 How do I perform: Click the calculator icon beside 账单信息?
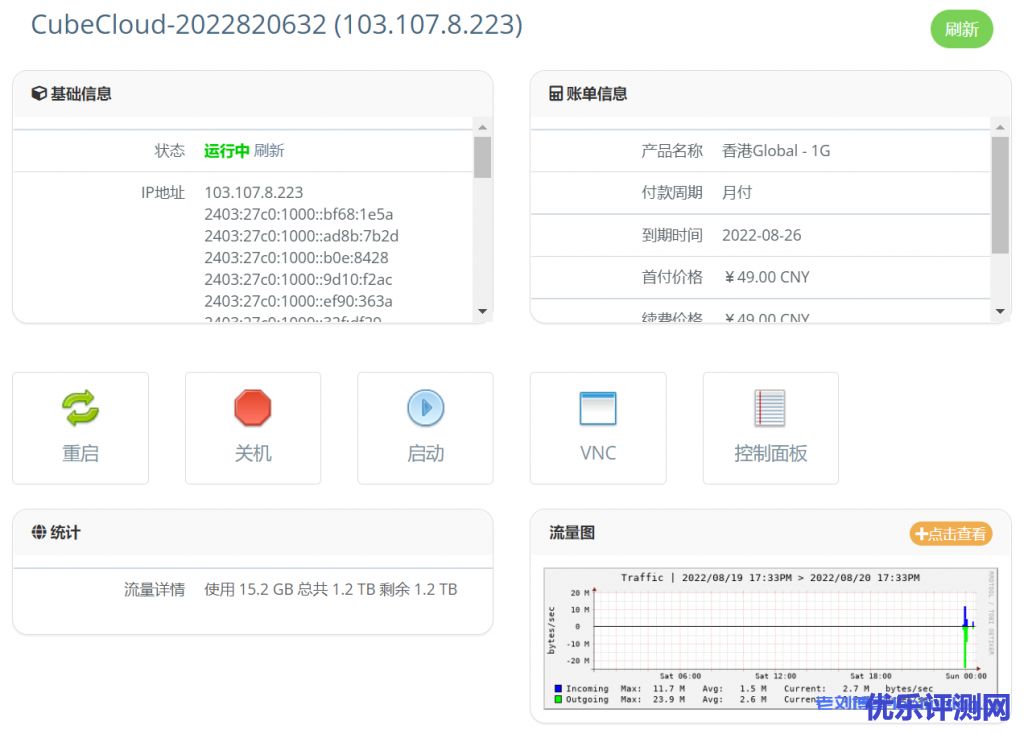coord(556,93)
